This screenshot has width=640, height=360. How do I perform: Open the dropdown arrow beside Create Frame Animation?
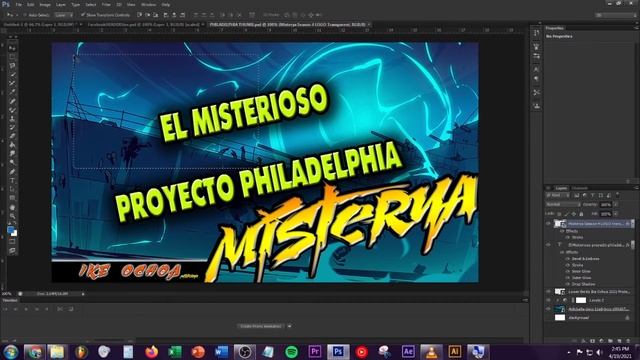[x=289, y=326]
